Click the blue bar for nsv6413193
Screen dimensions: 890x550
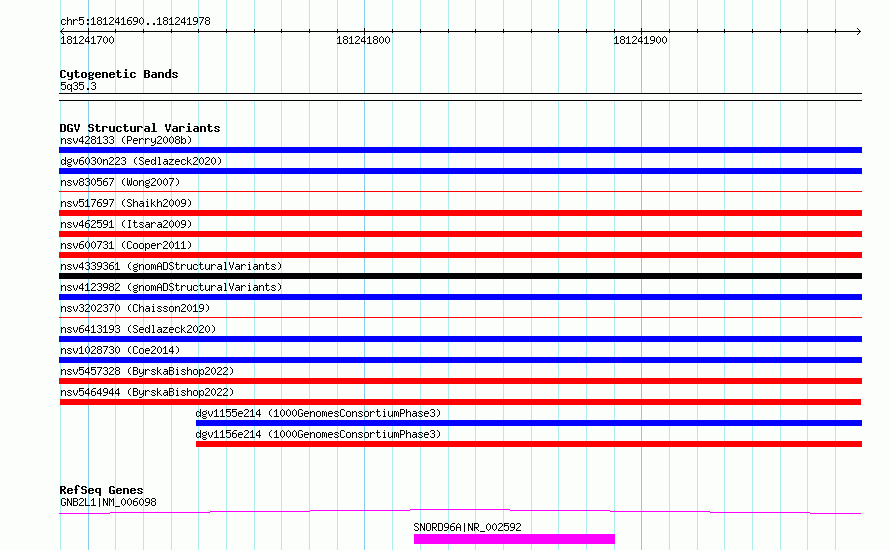tap(460, 339)
